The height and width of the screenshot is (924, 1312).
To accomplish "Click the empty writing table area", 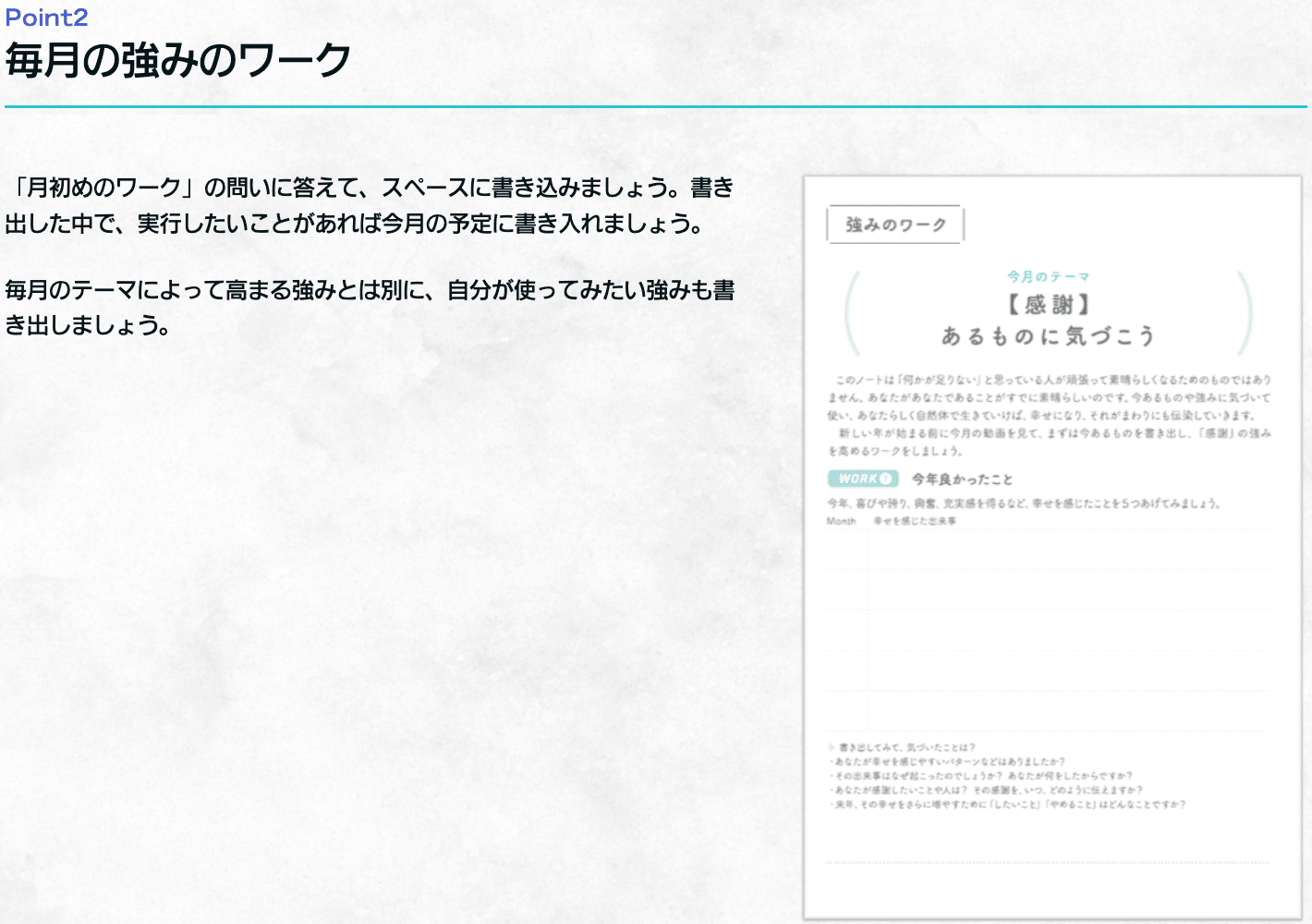I will [1049, 628].
